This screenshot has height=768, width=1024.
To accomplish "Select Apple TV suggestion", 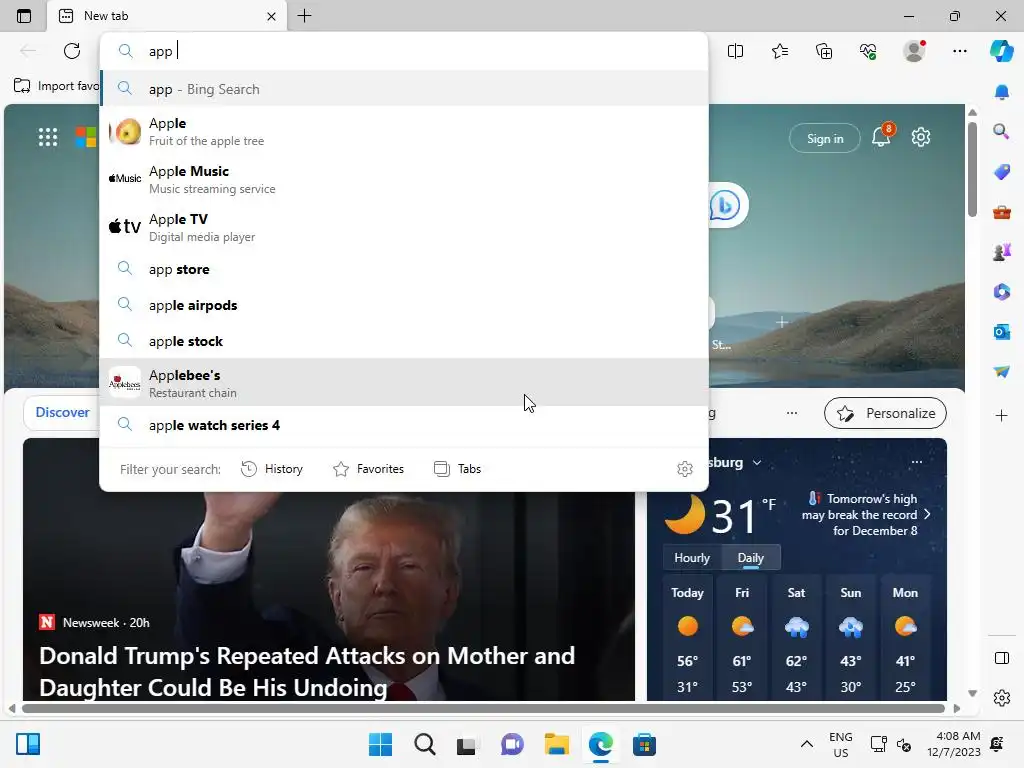I will click(x=404, y=227).
